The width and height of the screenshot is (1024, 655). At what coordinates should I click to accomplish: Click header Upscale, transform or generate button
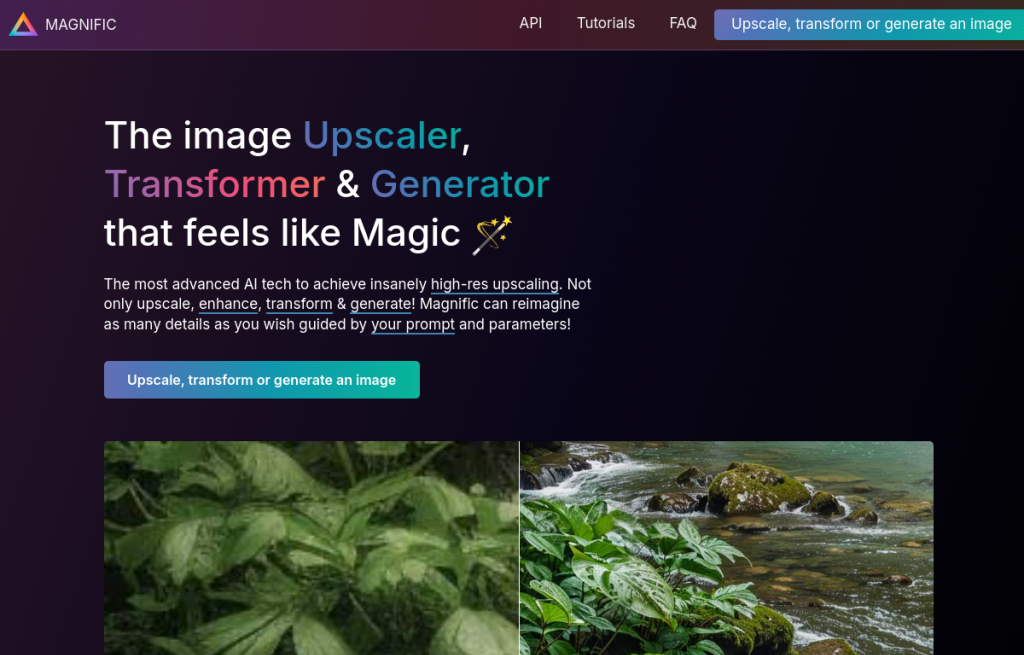point(869,24)
